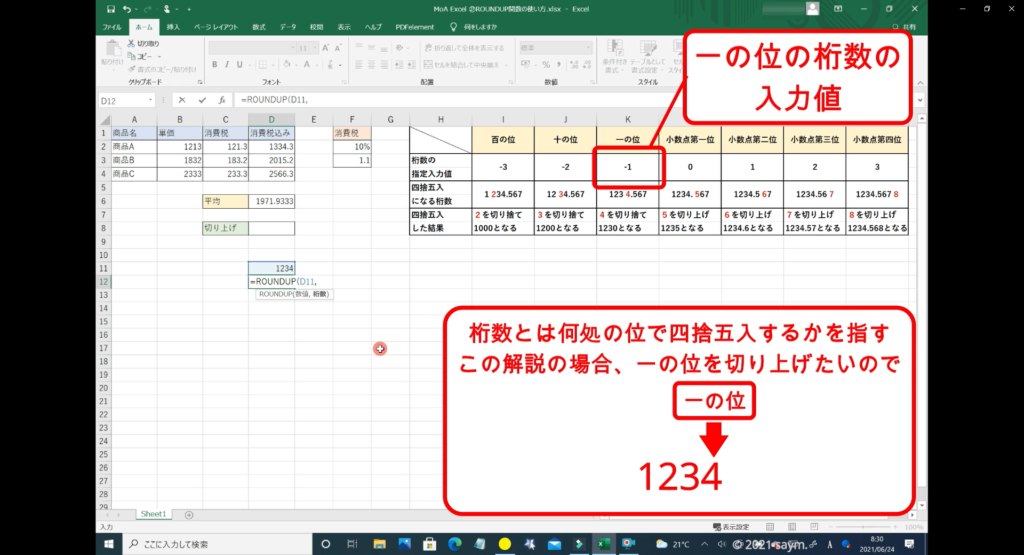
Task: Select cell D11 containing 1234
Action: pyautogui.click(x=272, y=268)
